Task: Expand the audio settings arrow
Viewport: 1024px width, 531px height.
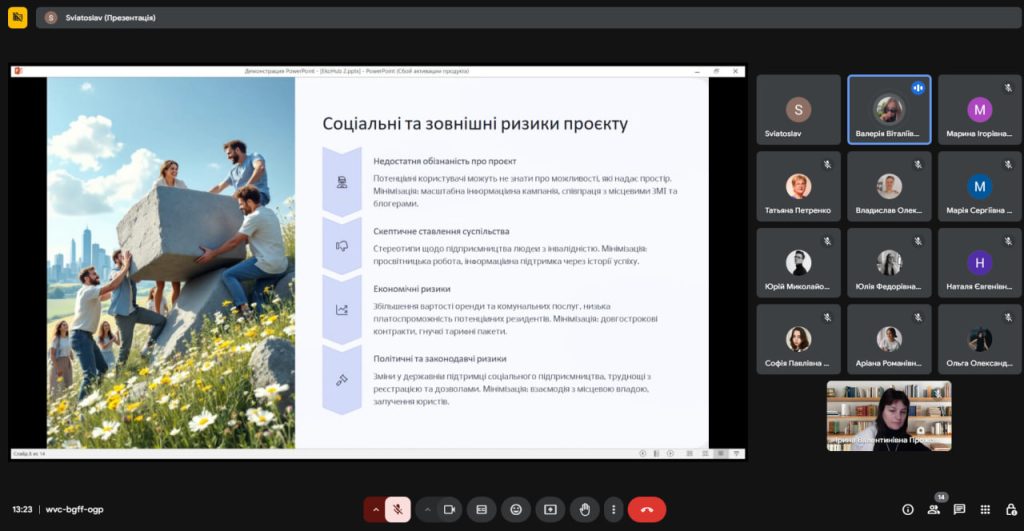Action: coord(376,509)
